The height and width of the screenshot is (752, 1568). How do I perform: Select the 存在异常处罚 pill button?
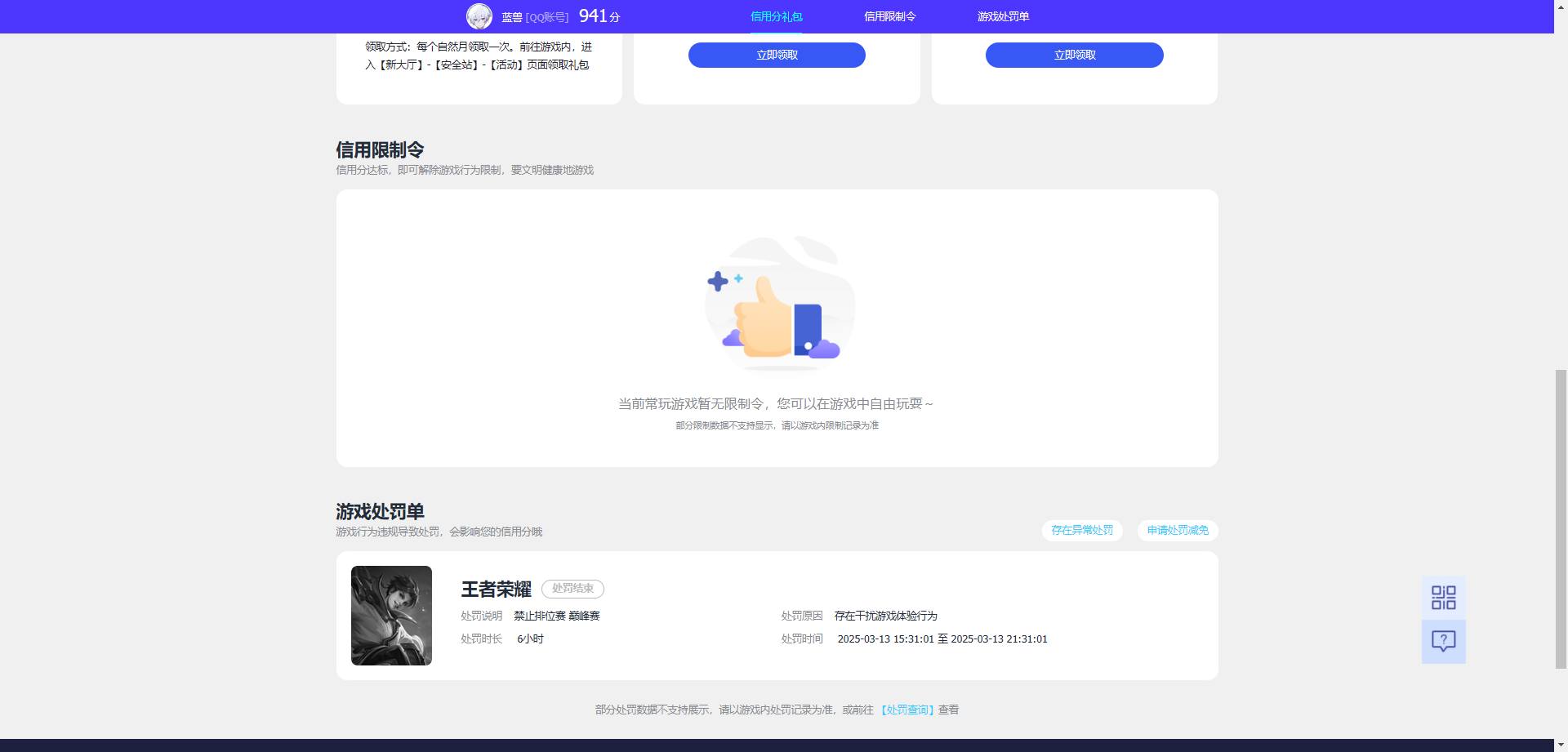tap(1081, 530)
